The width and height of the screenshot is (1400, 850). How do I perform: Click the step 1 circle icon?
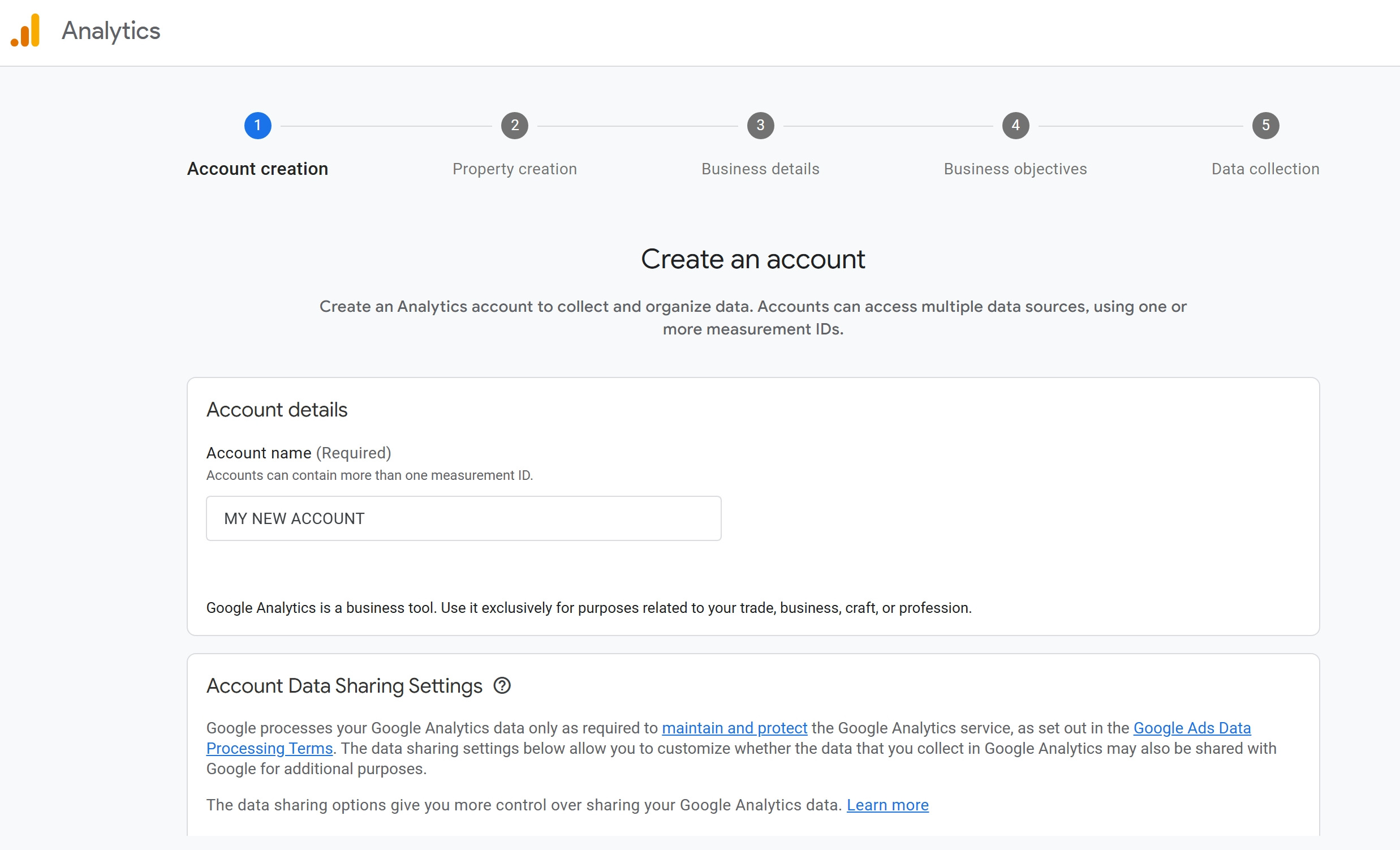pyautogui.click(x=257, y=126)
